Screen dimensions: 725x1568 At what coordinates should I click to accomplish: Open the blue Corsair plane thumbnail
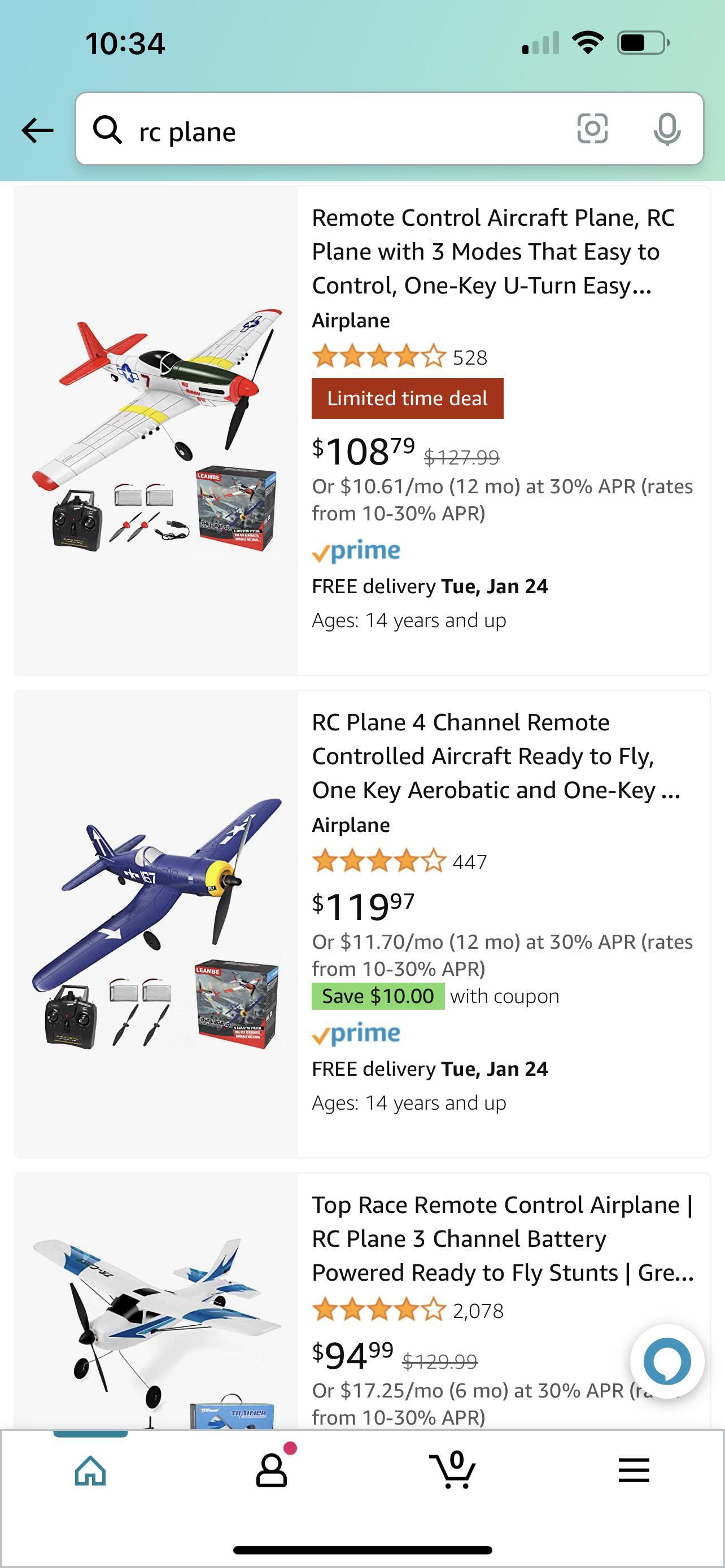coord(156,924)
